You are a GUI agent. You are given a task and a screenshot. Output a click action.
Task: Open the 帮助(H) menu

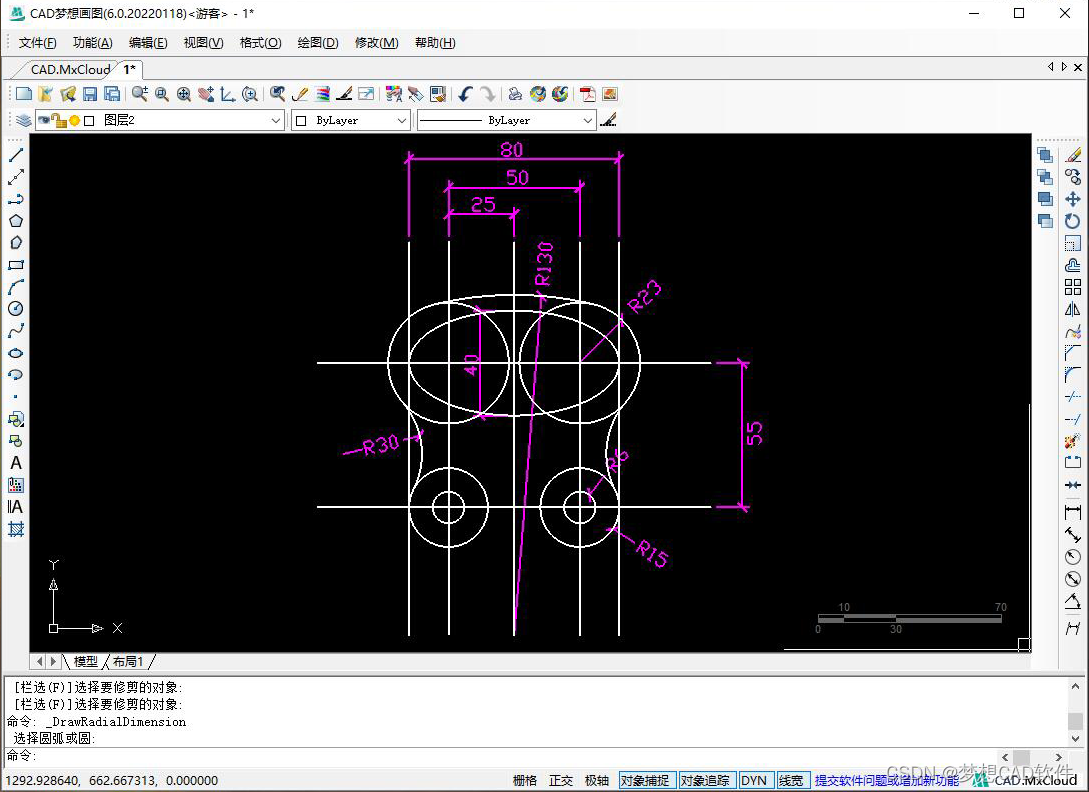[x=435, y=43]
